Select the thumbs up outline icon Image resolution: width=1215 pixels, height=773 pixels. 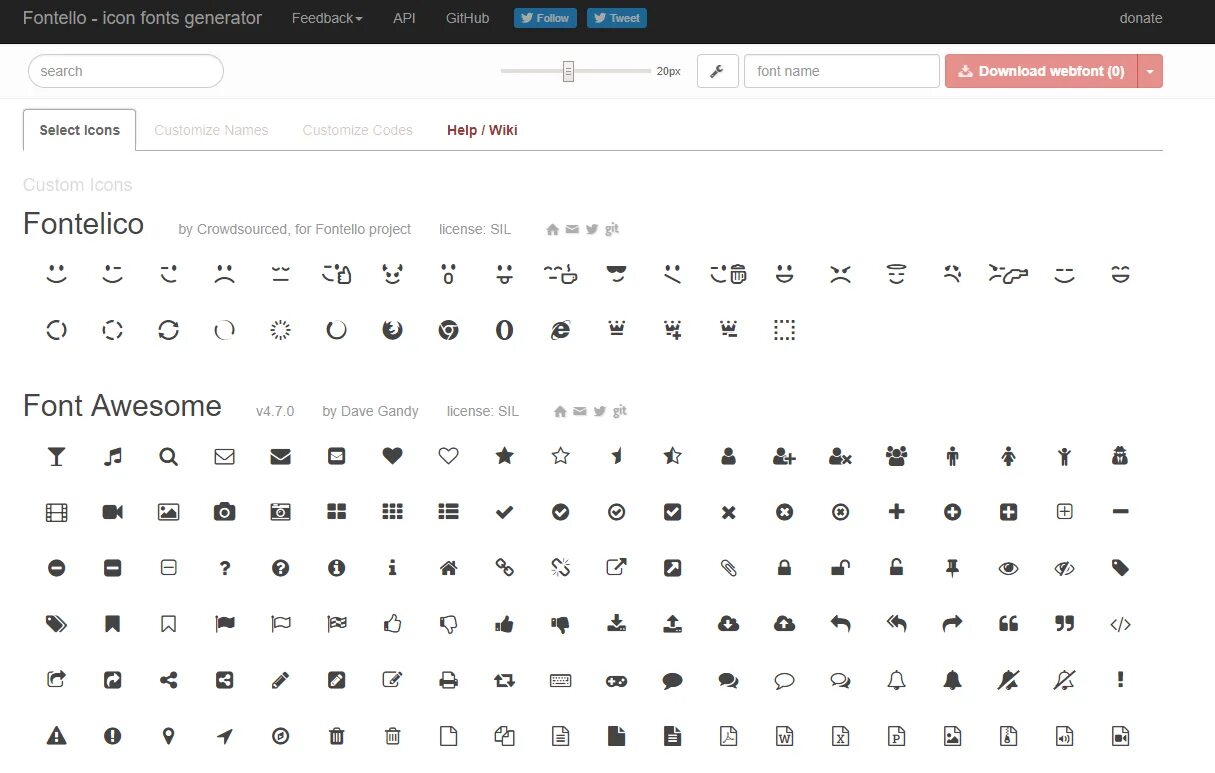point(393,624)
